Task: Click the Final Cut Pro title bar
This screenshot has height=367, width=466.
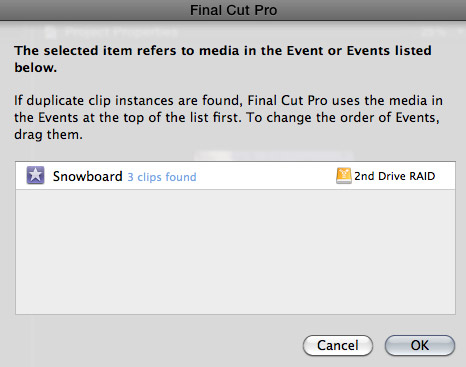Action: click(x=233, y=10)
